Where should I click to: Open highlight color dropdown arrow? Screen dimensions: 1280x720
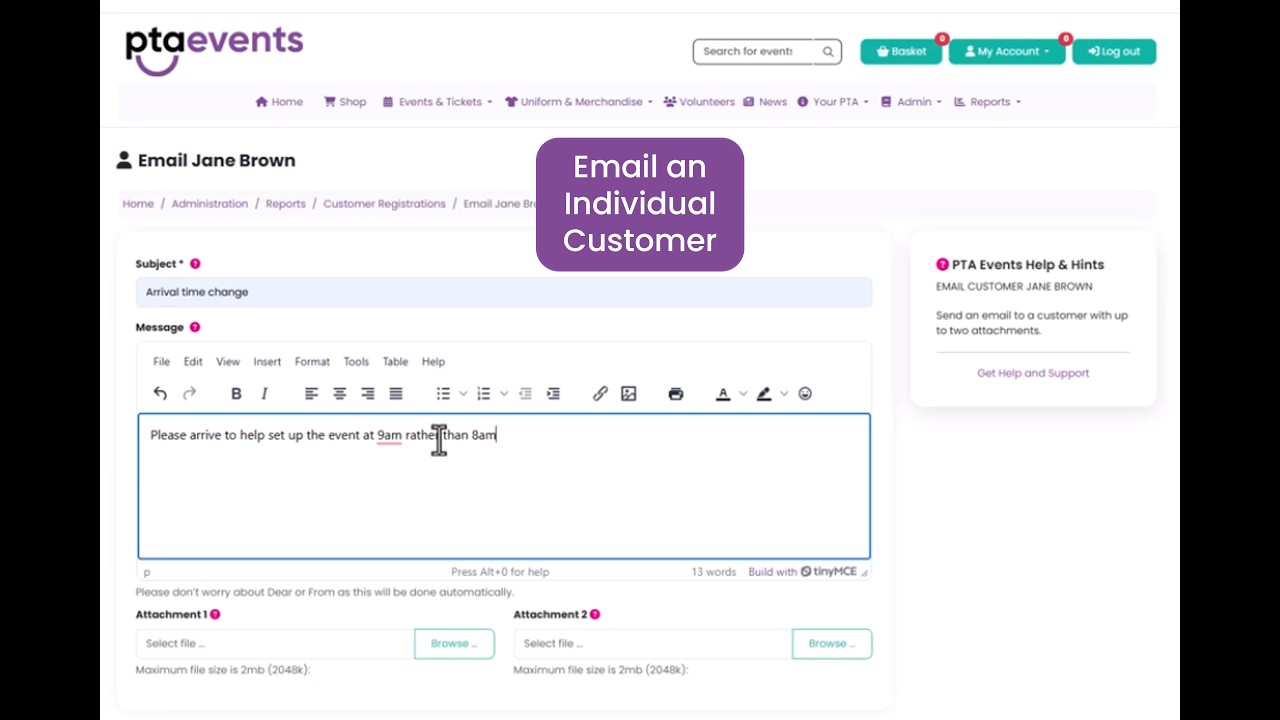(784, 394)
